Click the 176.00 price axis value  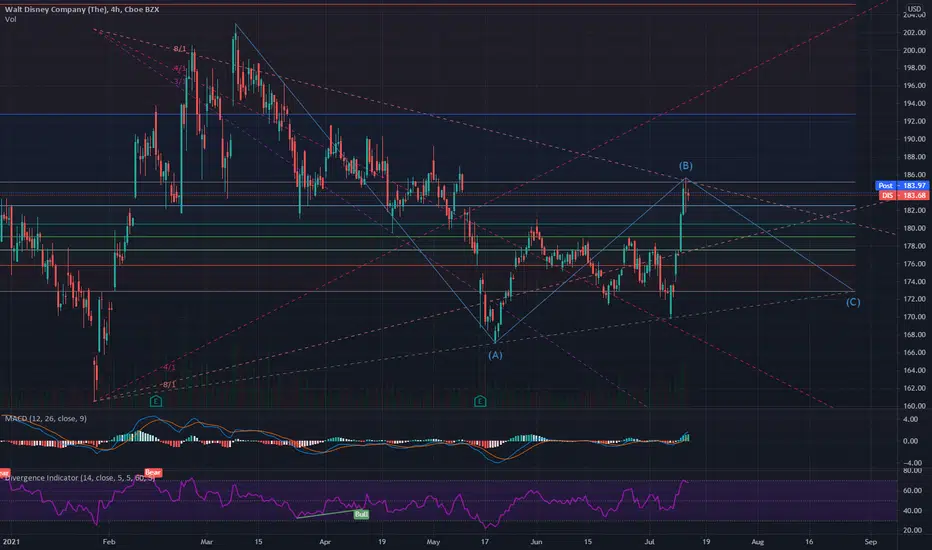(x=914, y=264)
